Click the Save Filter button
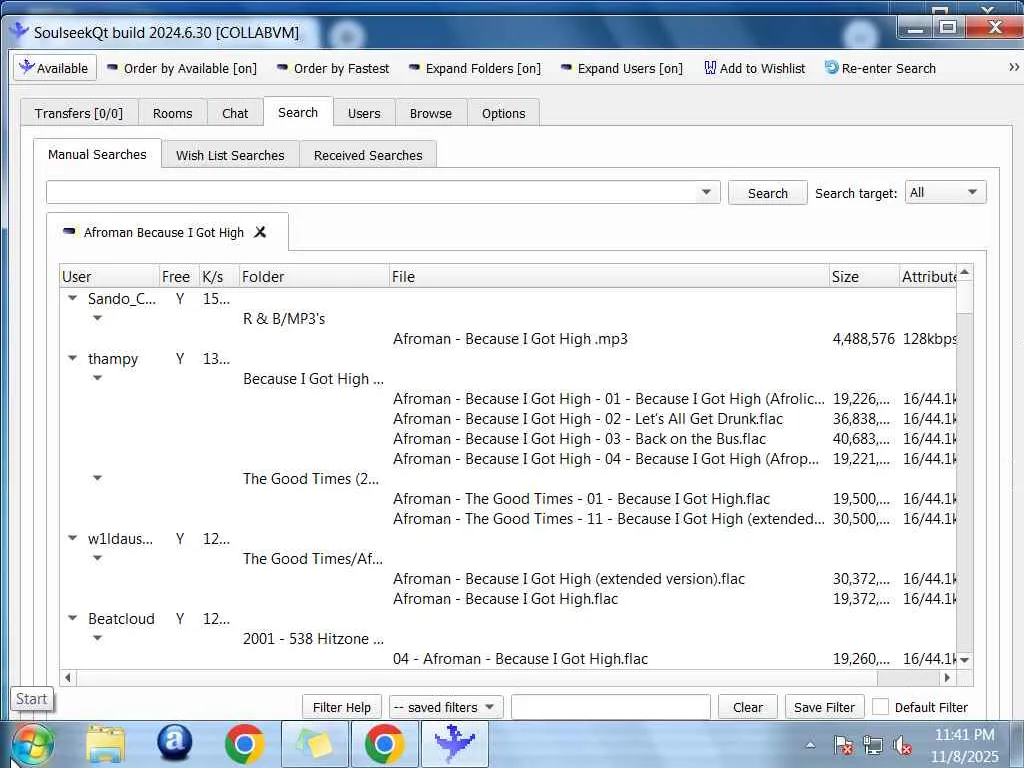This screenshot has height=768, width=1024. point(824,707)
